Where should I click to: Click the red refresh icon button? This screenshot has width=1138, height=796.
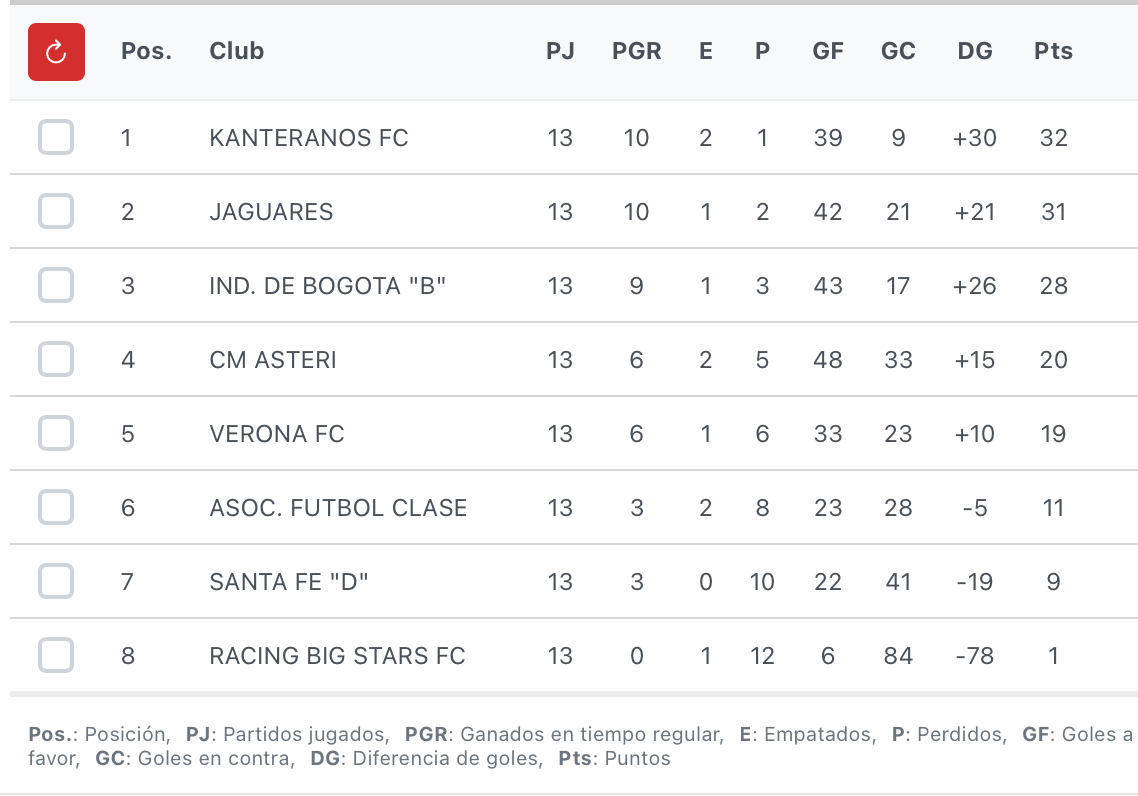(x=56, y=52)
